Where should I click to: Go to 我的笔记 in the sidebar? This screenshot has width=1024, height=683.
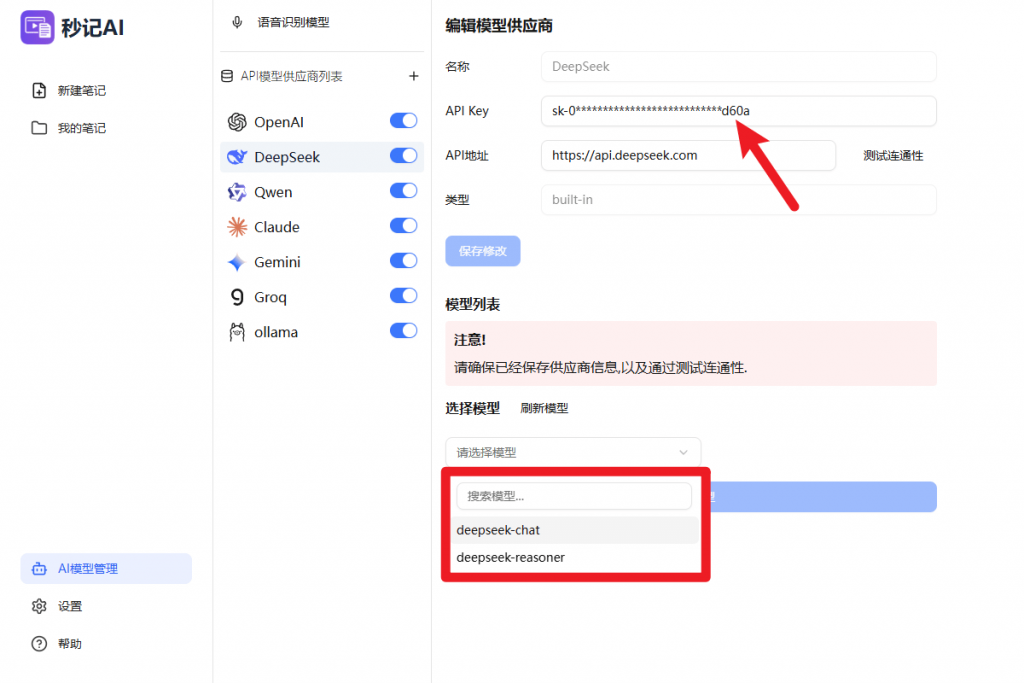[x=81, y=128]
